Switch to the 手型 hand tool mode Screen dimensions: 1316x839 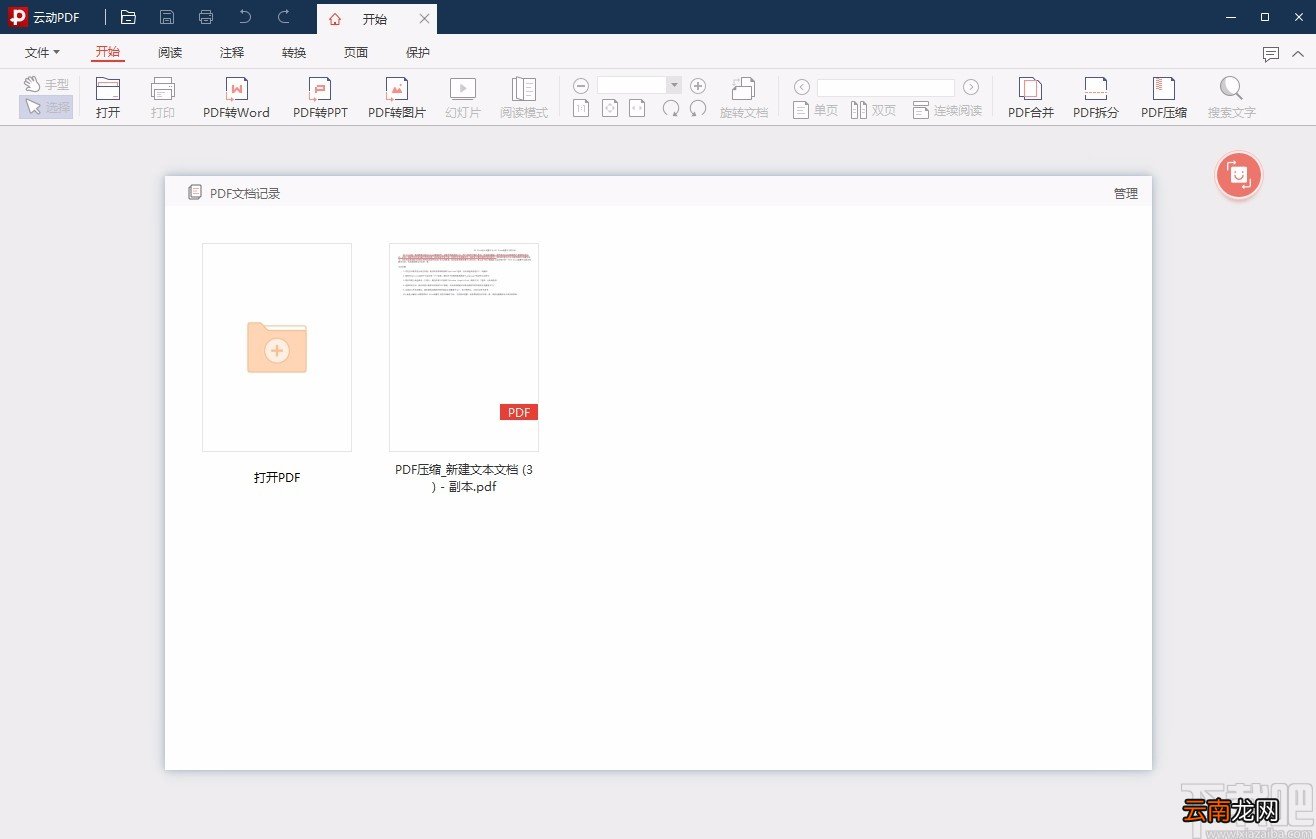(47, 85)
